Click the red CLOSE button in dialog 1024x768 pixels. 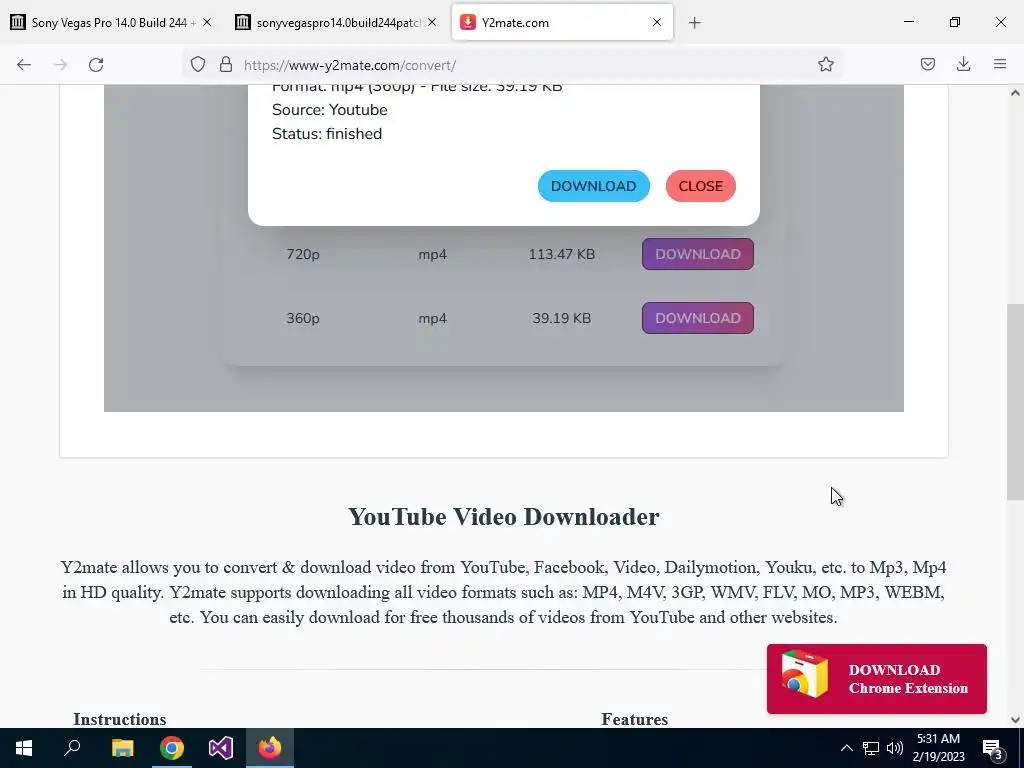pyautogui.click(x=700, y=186)
